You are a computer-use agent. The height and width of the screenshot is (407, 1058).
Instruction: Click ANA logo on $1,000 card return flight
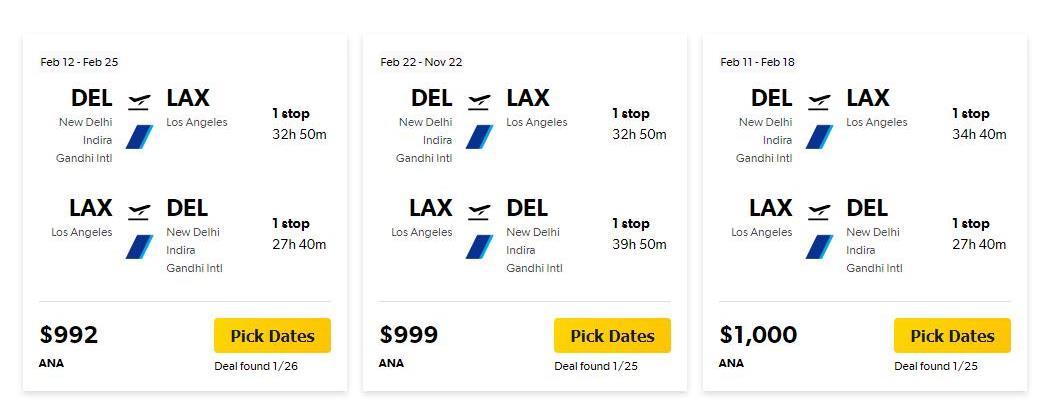point(819,247)
